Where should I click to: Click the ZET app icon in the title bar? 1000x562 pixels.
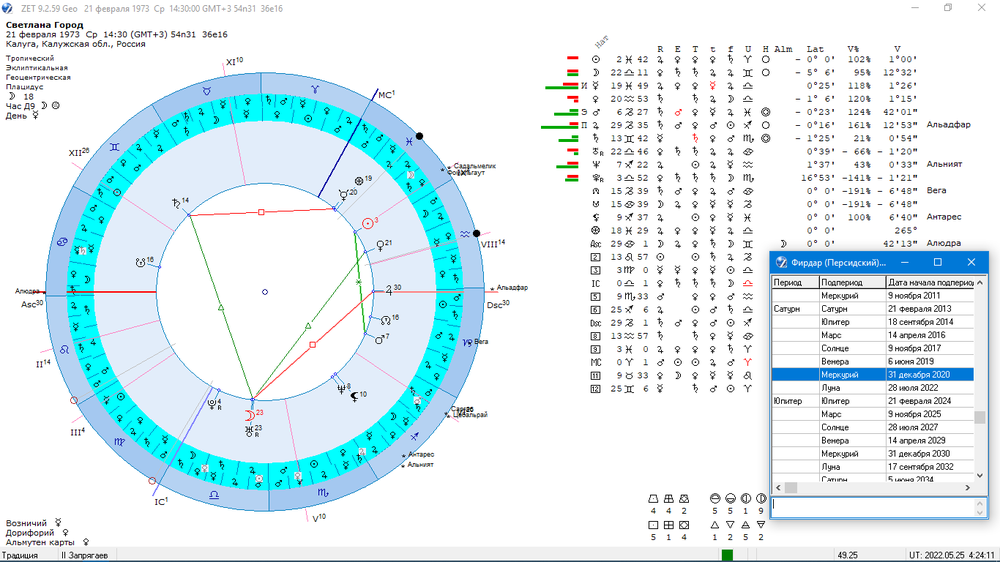(x=7, y=8)
